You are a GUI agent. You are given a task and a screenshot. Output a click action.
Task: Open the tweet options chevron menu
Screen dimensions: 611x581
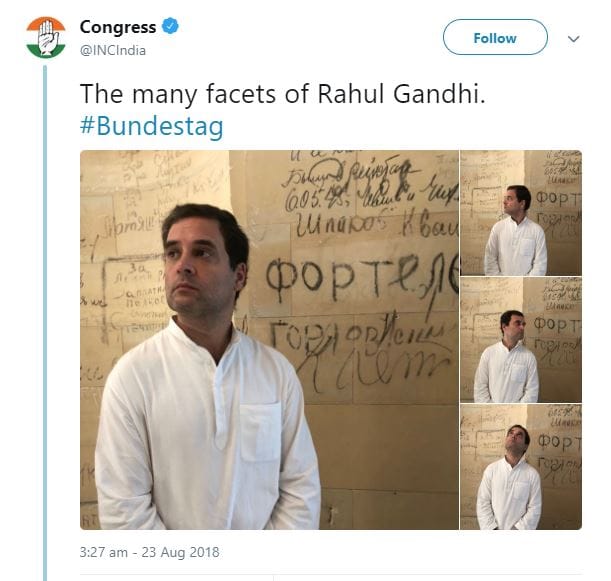coord(574,39)
